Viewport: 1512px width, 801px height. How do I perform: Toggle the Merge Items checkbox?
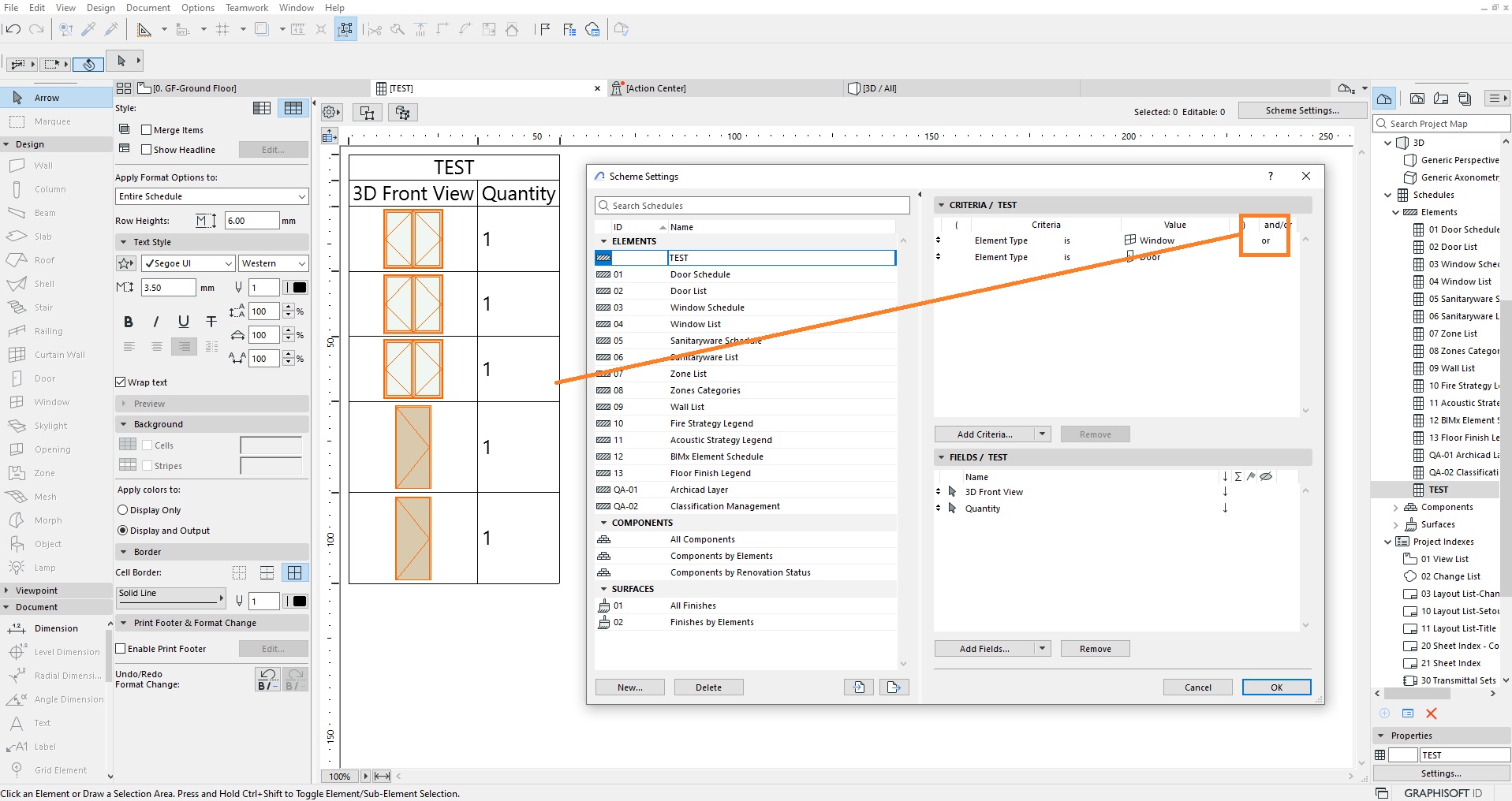pos(146,130)
